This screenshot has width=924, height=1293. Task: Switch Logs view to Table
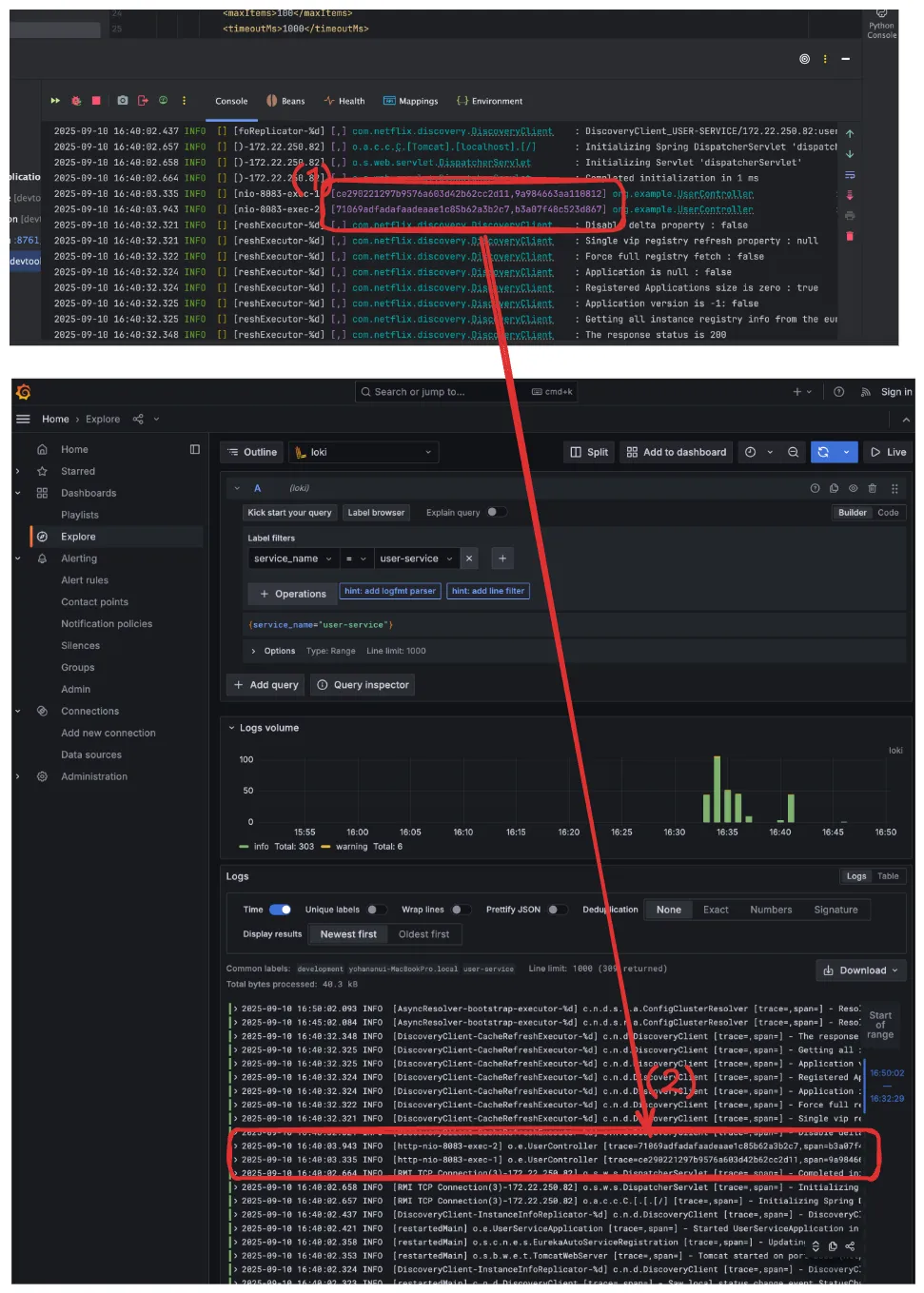(x=888, y=876)
